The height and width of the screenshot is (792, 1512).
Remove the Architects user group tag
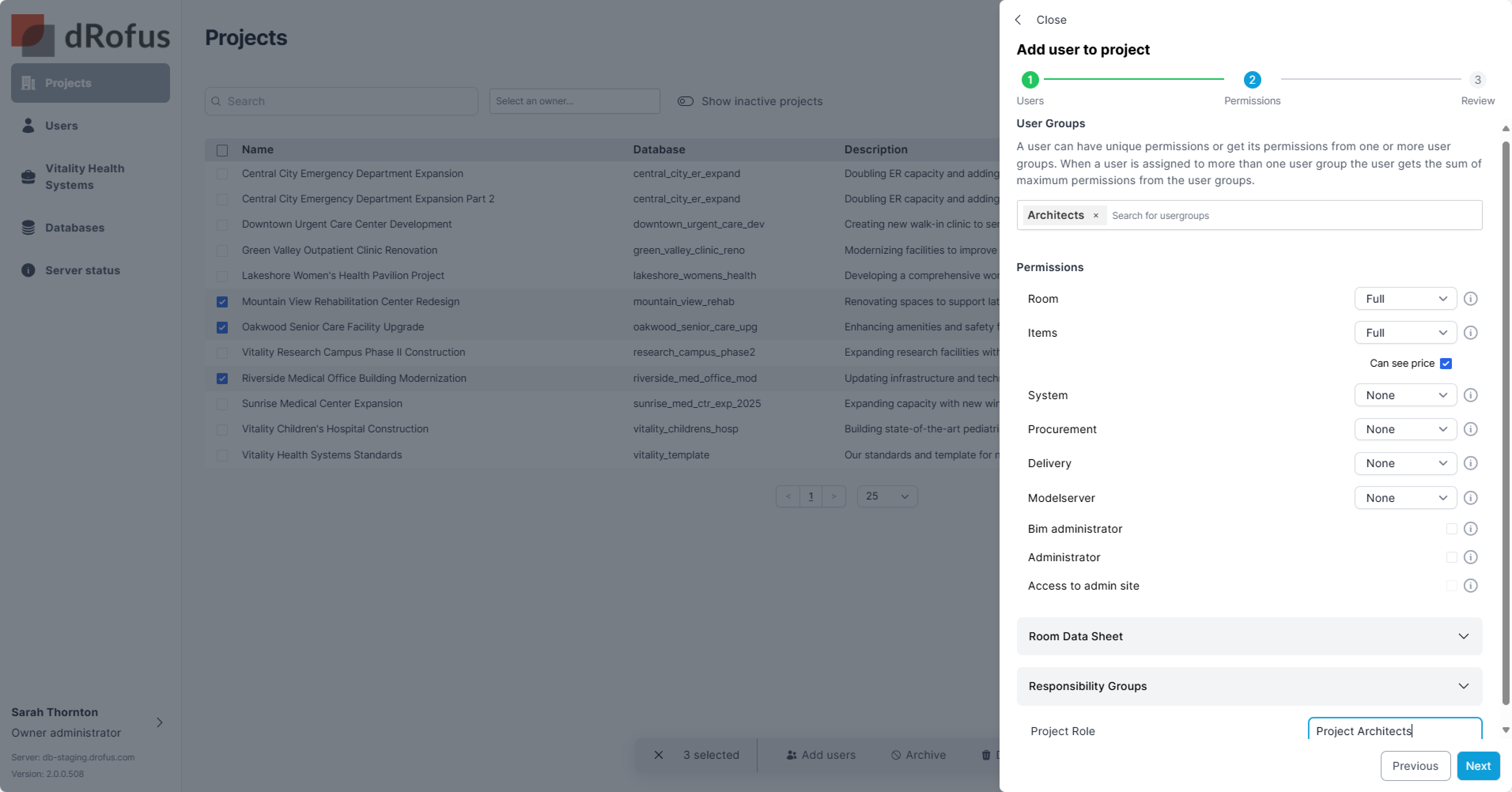(1096, 215)
